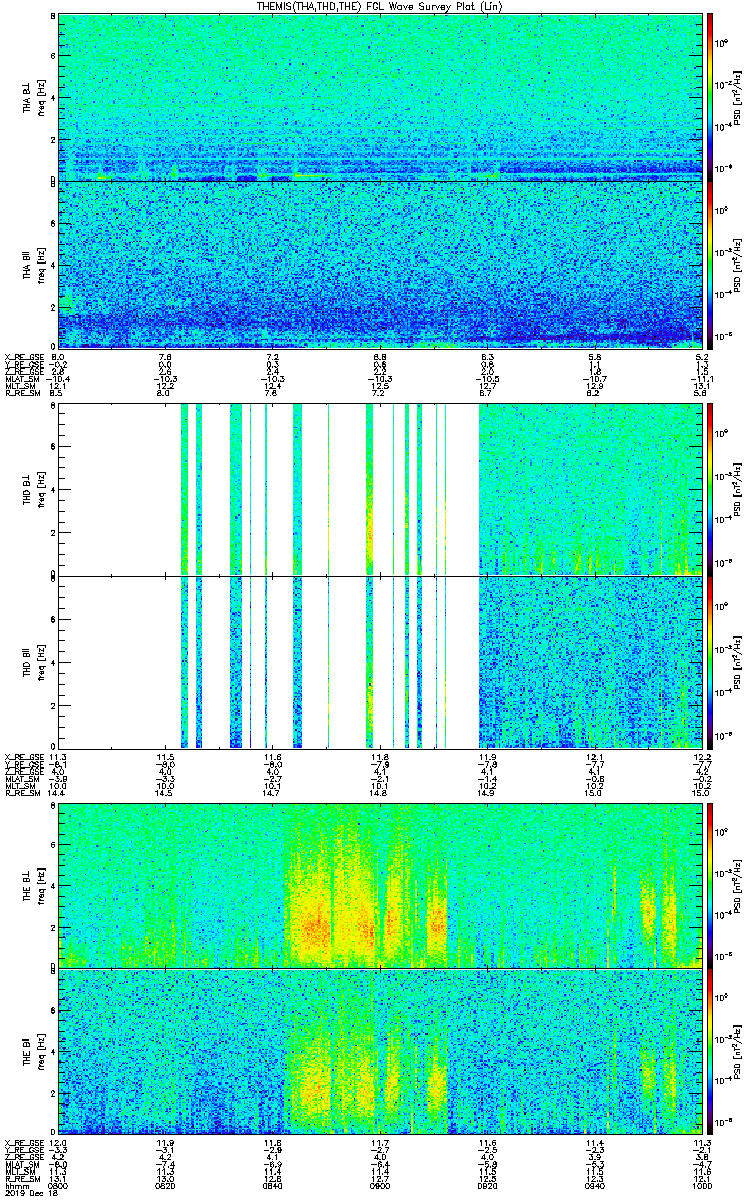Select the THA B-perpendicular spectrogram panel
This screenshot has width=750, height=1200.
379,97
